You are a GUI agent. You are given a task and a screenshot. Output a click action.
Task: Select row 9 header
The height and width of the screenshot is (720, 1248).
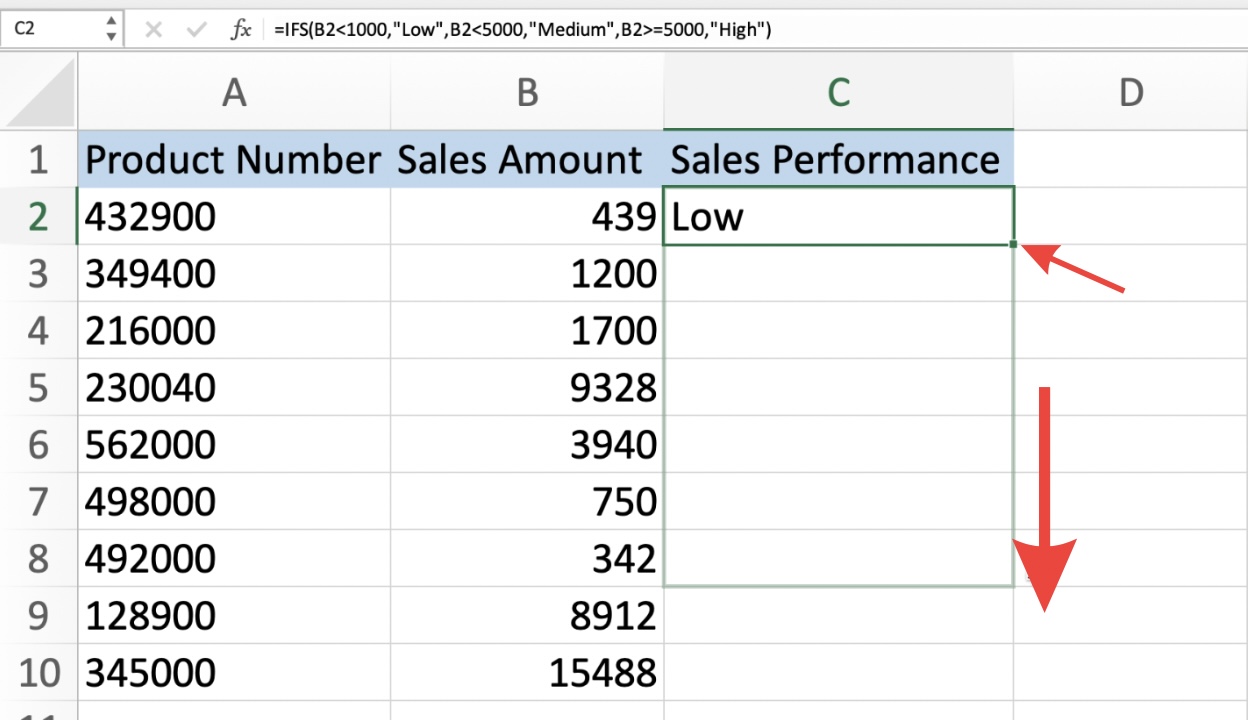[39, 615]
